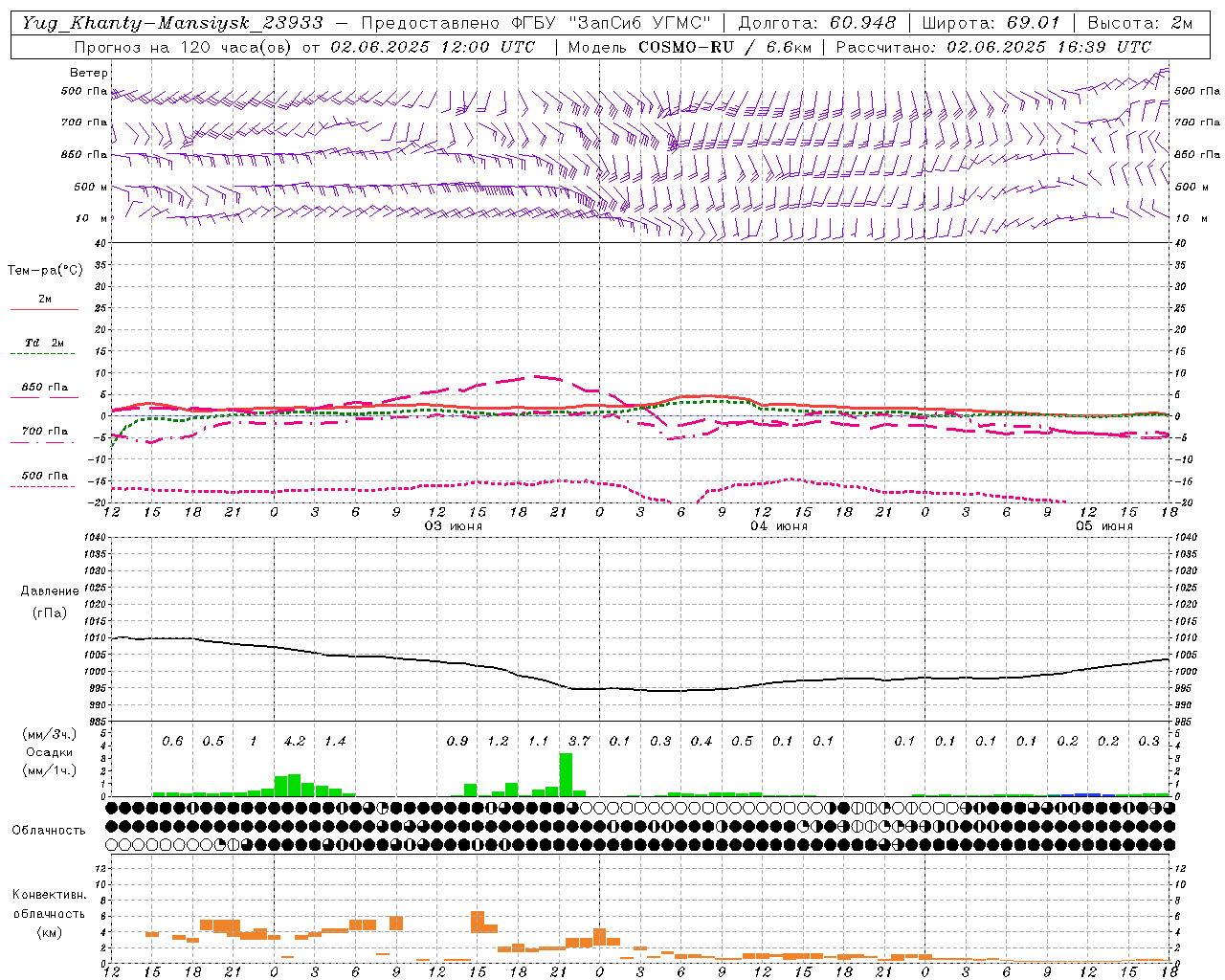Click the 05 июня date label
This screenshot has width=1225, height=980.
1104,526
